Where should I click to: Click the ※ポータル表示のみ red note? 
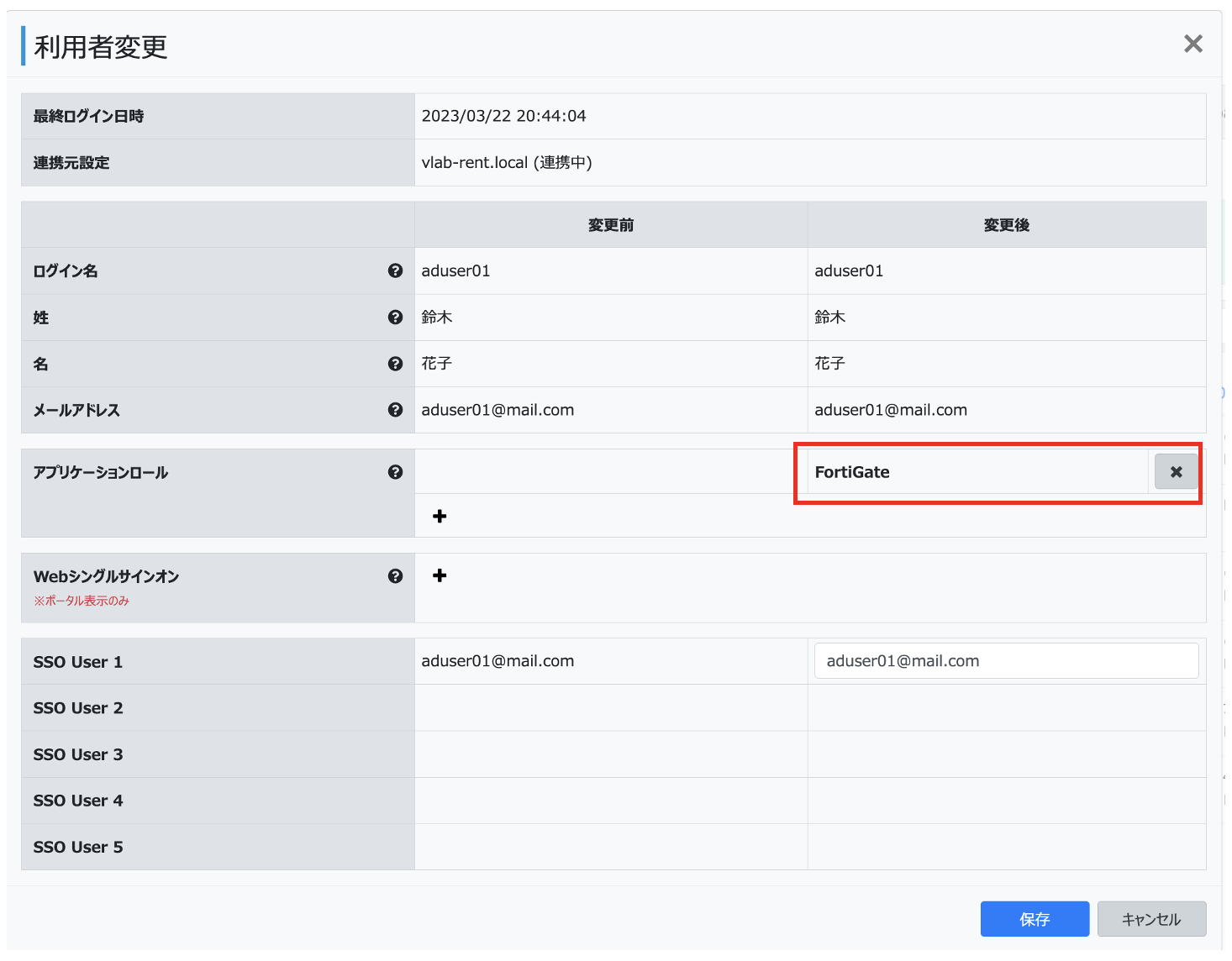pos(82,601)
